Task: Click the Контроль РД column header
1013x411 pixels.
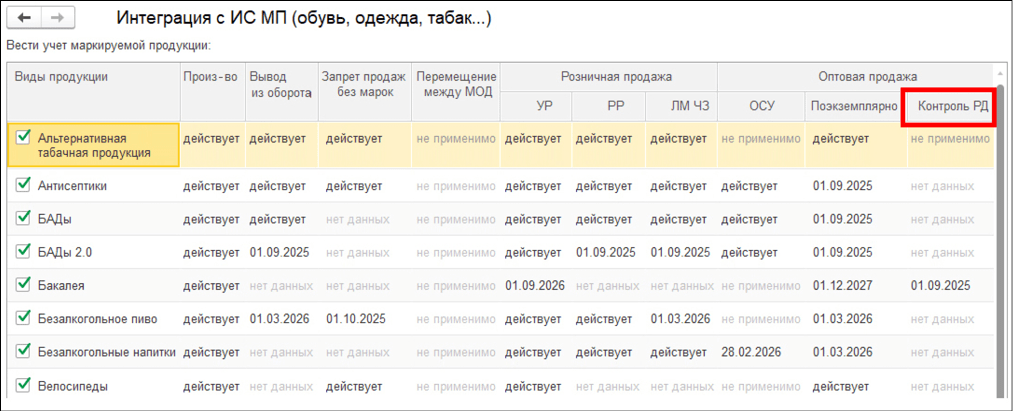Action: 946,105
